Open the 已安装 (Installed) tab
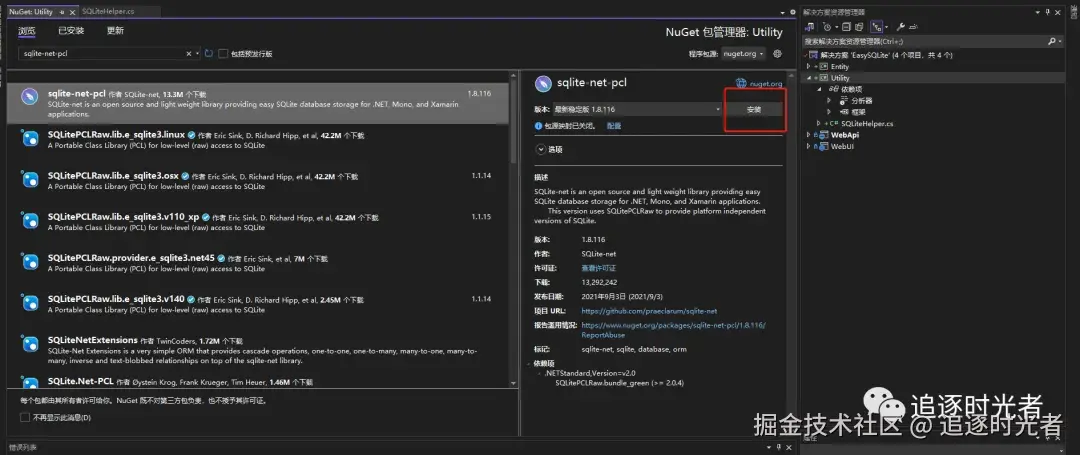Viewport: 1080px width, 455px height. coord(71,30)
